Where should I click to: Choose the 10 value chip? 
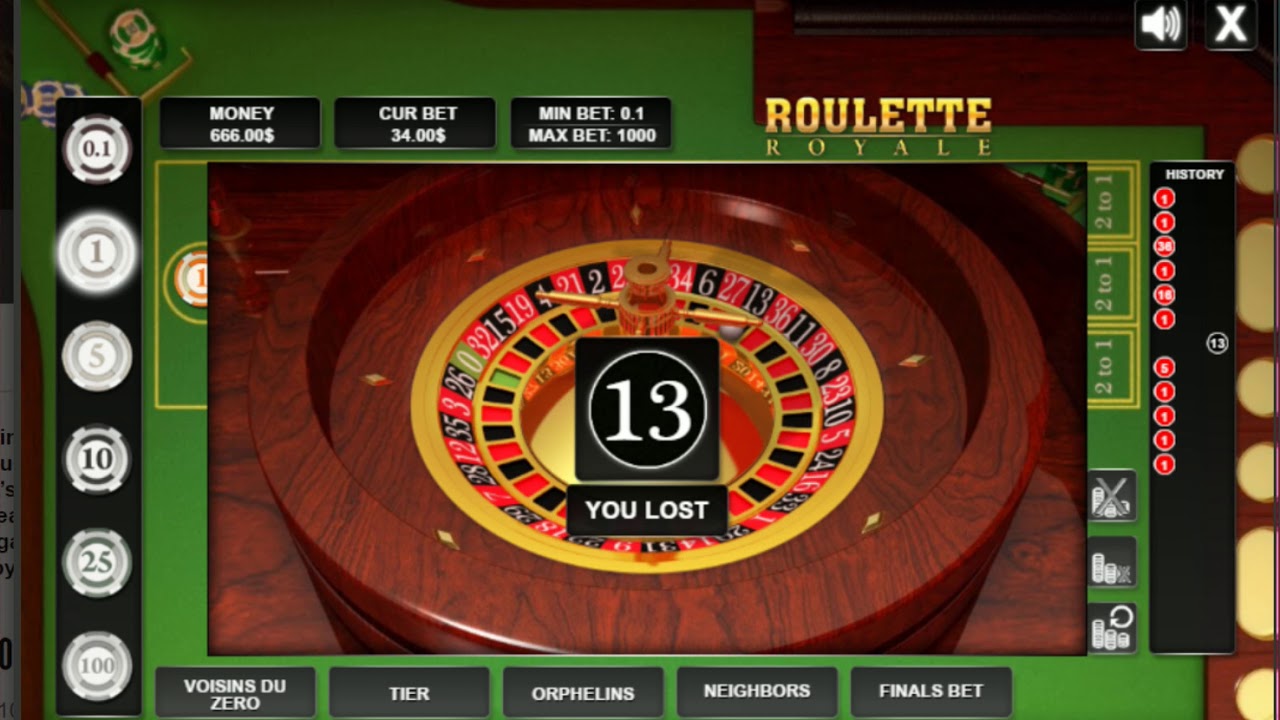click(97, 459)
